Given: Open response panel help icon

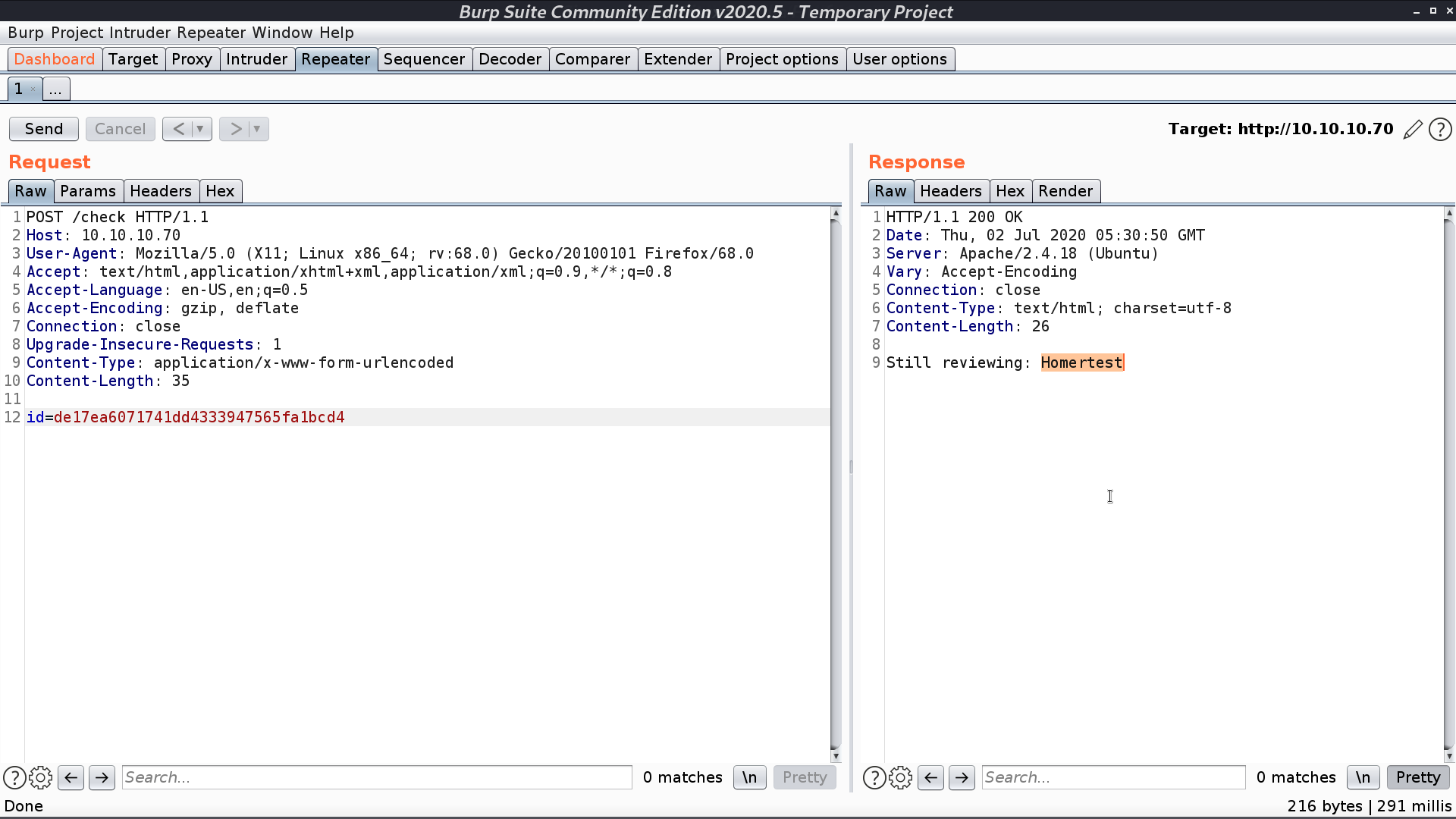Looking at the screenshot, I should click(x=874, y=777).
